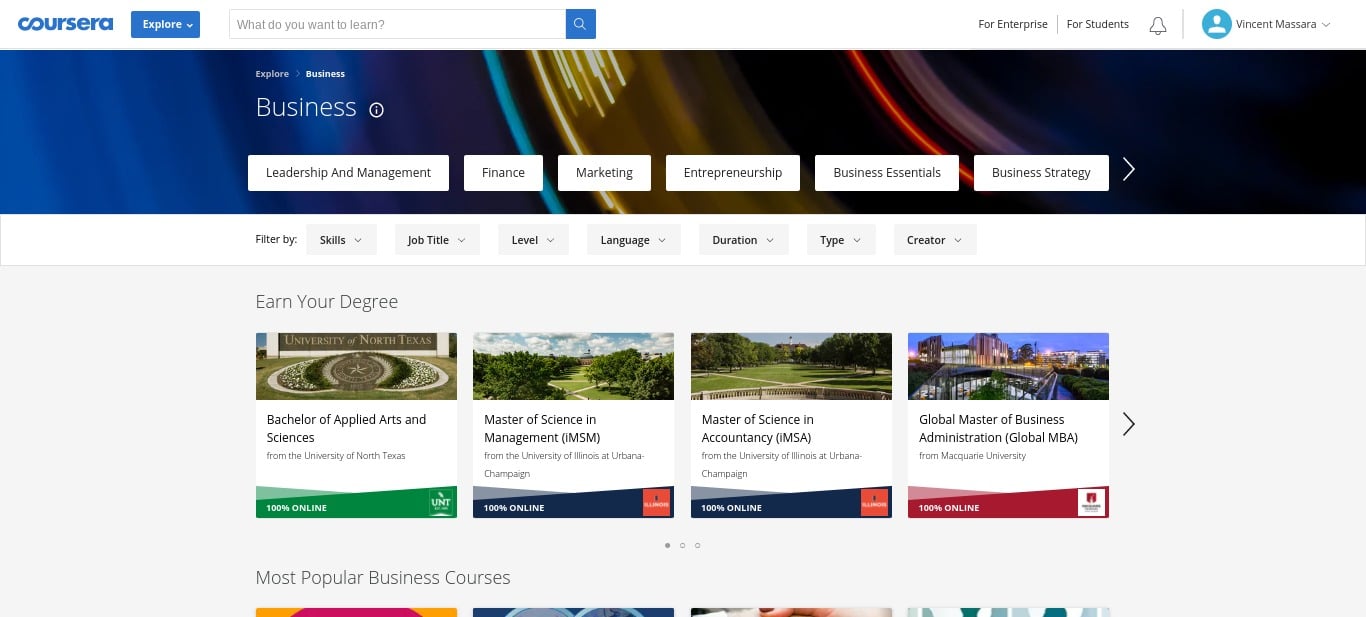
Task: Expand the Creator filter
Action: (935, 240)
